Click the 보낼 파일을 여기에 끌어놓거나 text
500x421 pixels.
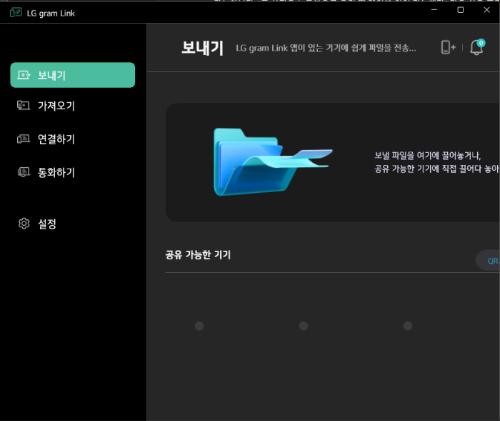tap(428, 156)
